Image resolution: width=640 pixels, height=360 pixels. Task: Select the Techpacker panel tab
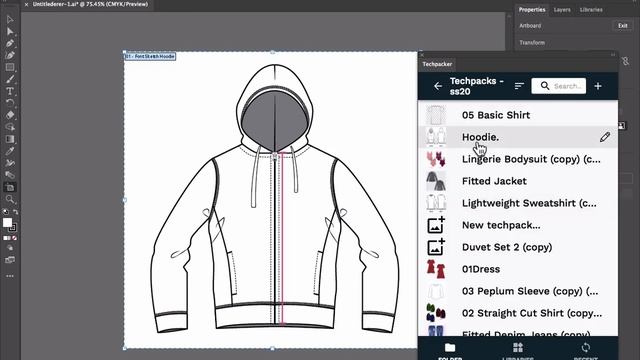tap(437, 64)
